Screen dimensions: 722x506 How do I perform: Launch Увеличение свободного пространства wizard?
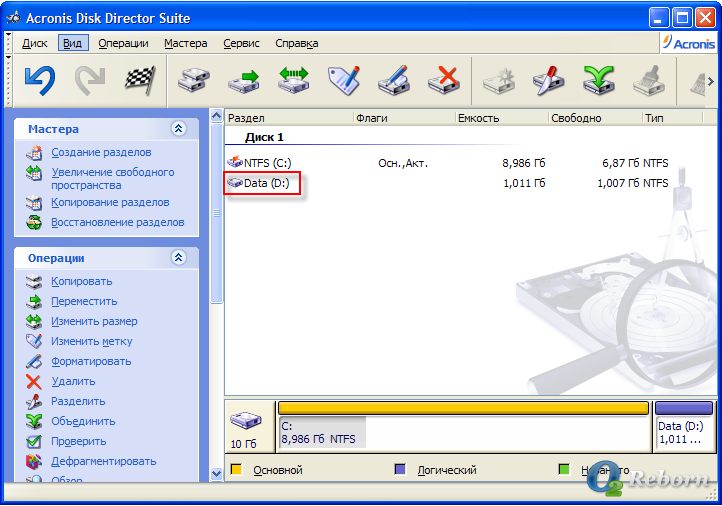(113, 179)
